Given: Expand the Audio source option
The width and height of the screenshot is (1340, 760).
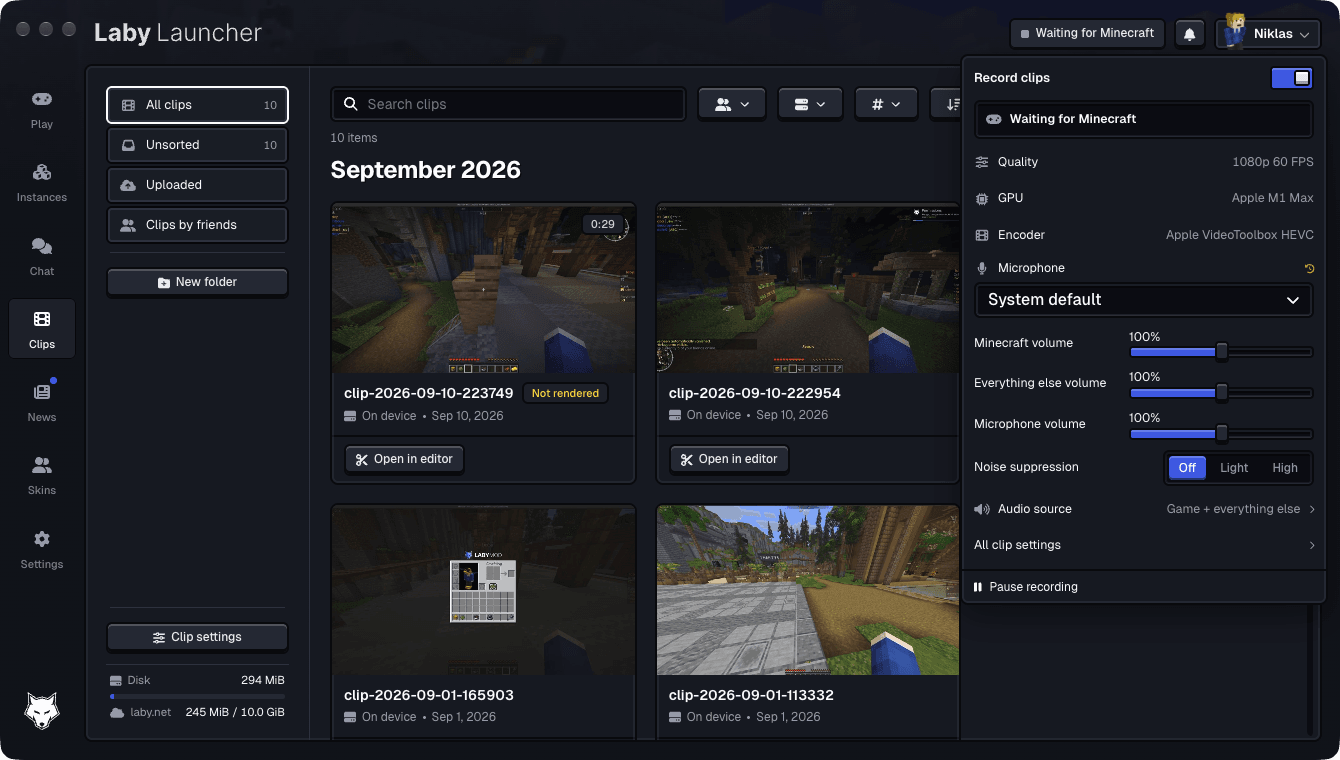Looking at the screenshot, I should [x=1143, y=509].
